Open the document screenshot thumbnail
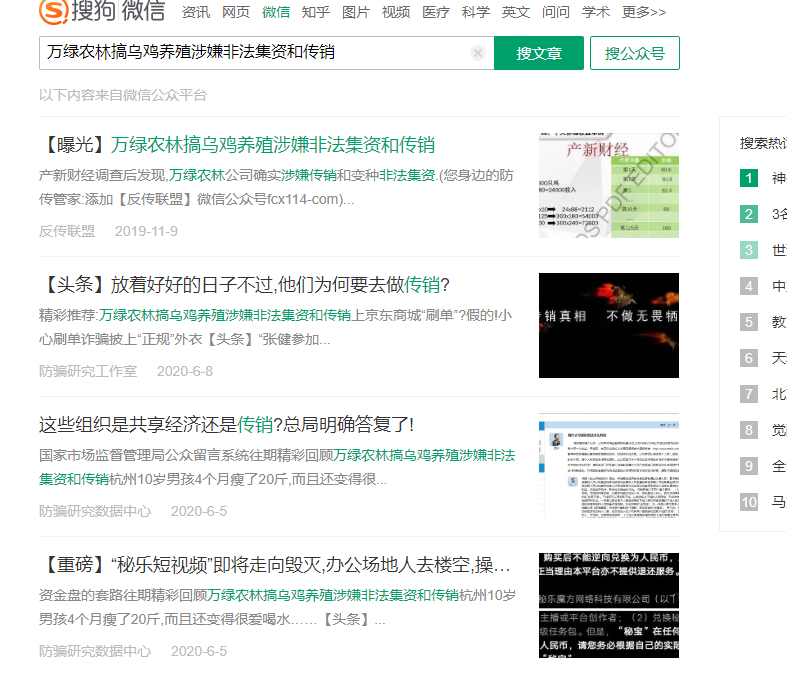 point(609,465)
